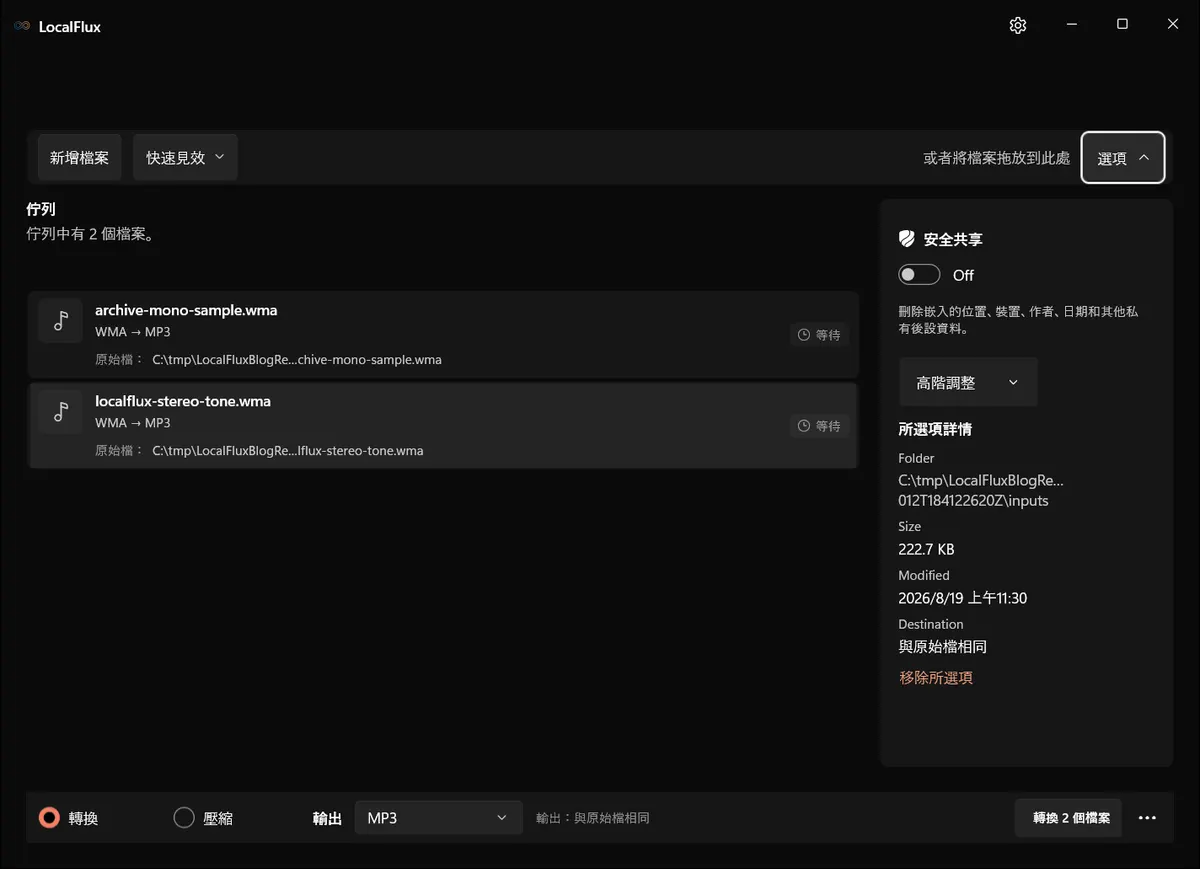Screen dimensions: 1200x869
Task: Select the 壓縮 radio button
Action: pyautogui.click(x=184, y=818)
